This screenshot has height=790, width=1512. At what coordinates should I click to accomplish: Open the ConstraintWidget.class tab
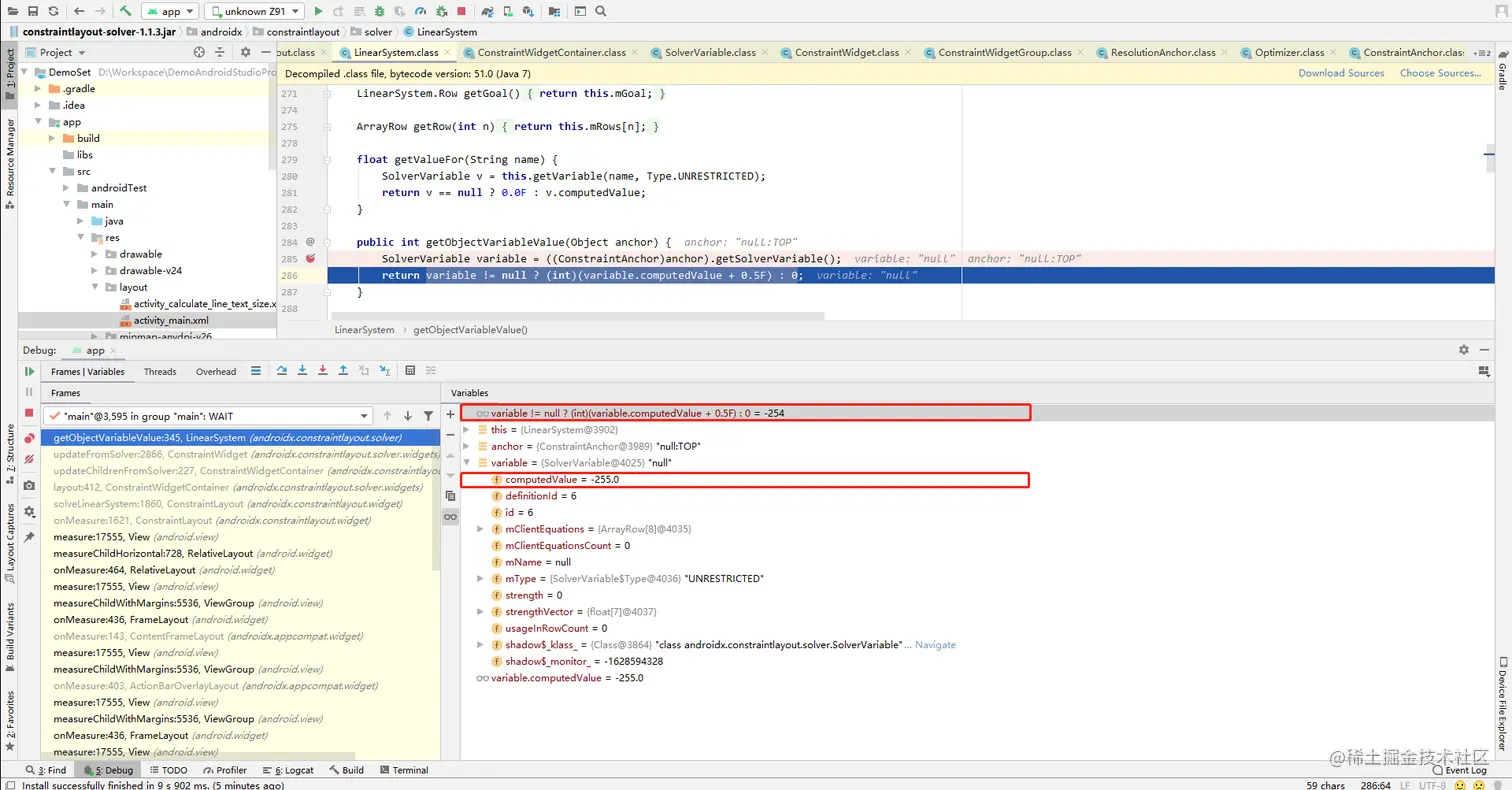click(x=845, y=53)
